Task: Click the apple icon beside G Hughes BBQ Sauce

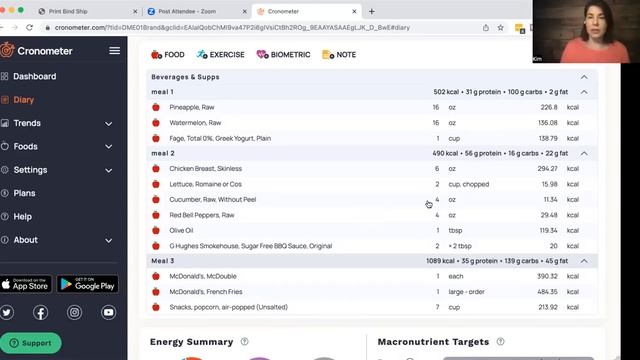Action: pyautogui.click(x=156, y=246)
